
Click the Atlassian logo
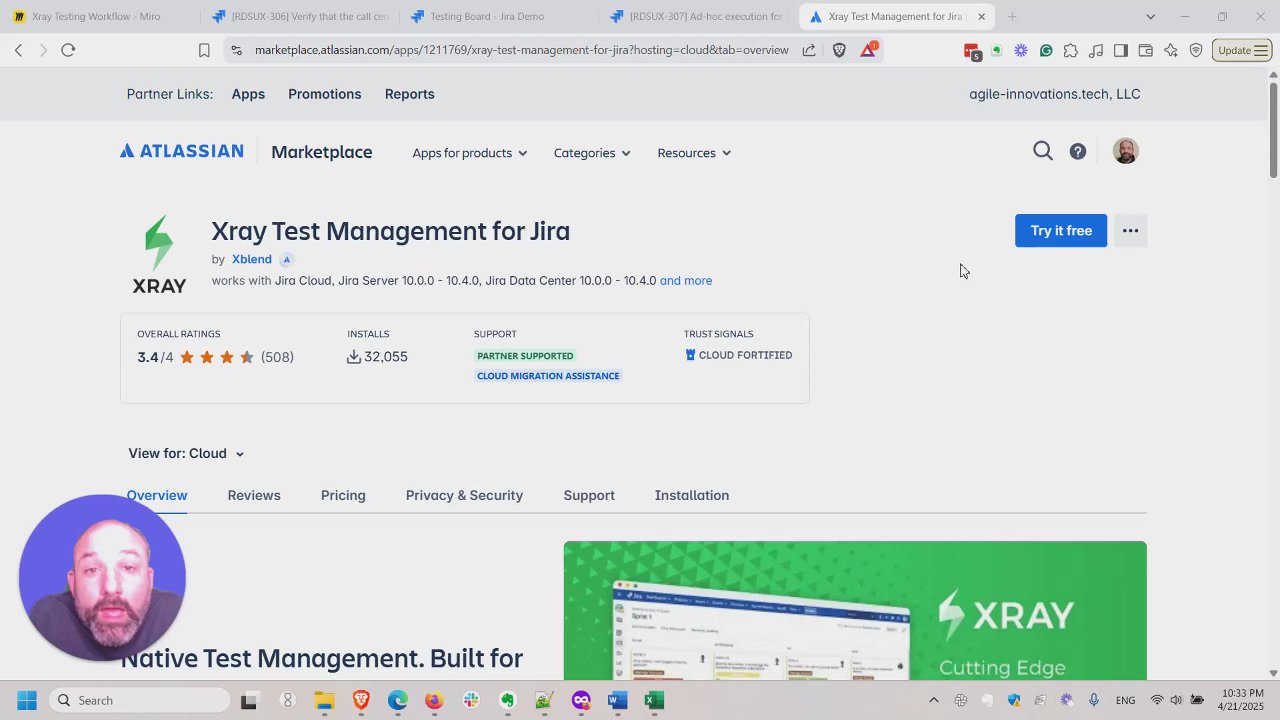click(x=182, y=151)
